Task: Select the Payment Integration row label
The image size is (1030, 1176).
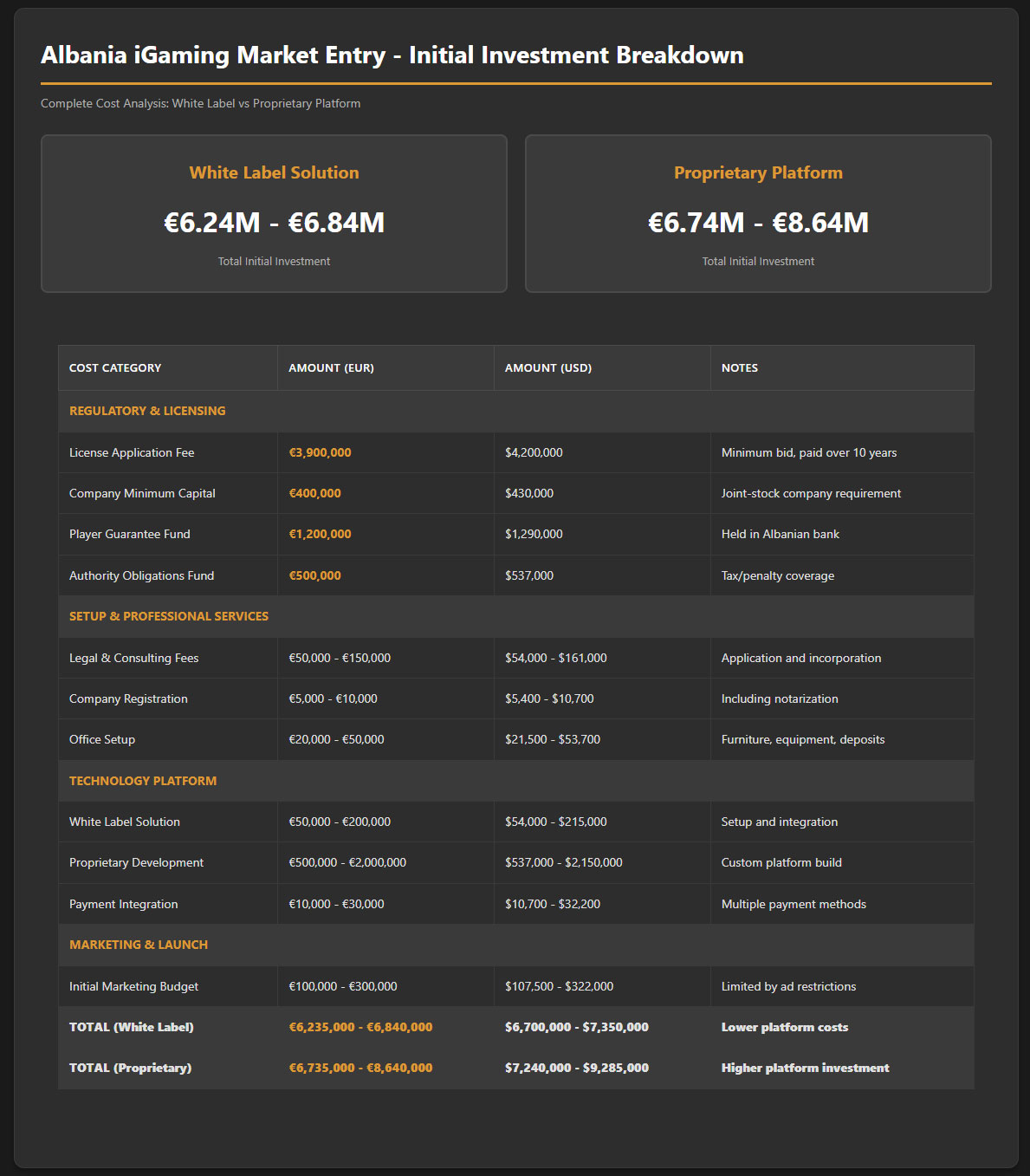Action: click(123, 904)
